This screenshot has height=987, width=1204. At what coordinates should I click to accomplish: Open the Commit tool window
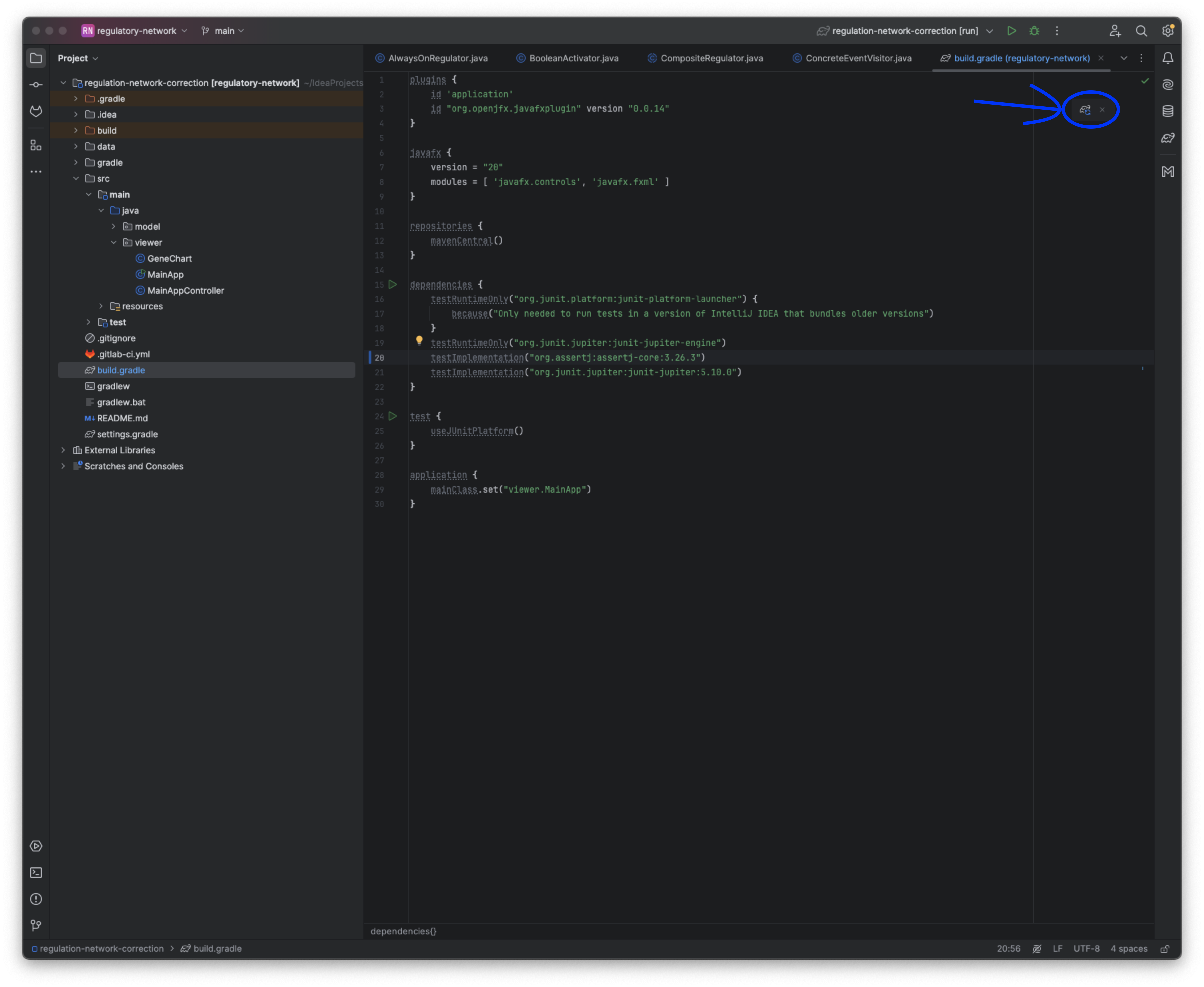tap(36, 85)
